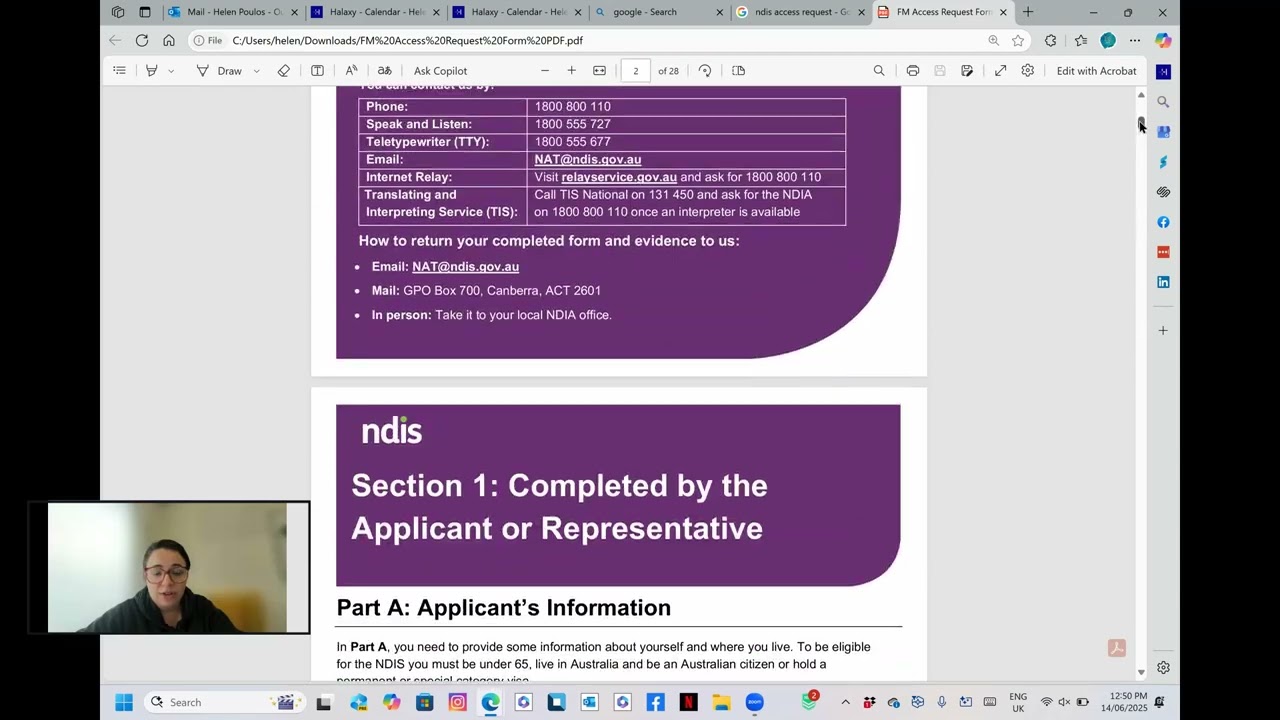Viewport: 1280px width, 720px height.
Task: Select the Erase tool
Action: click(x=284, y=71)
